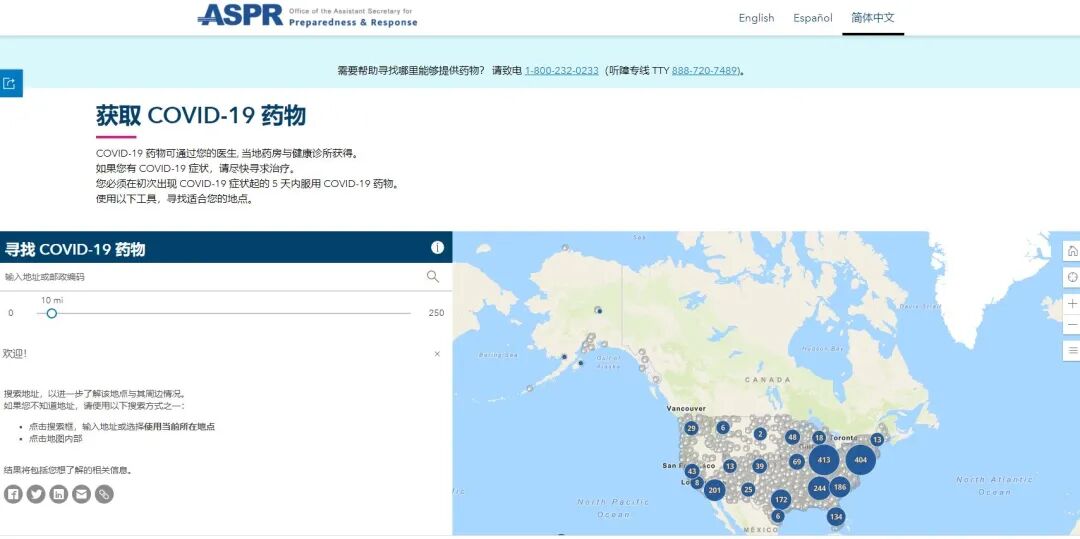Image resolution: width=1080 pixels, height=539 pixels.
Task: Click the 244 location cluster
Action: 820,488
